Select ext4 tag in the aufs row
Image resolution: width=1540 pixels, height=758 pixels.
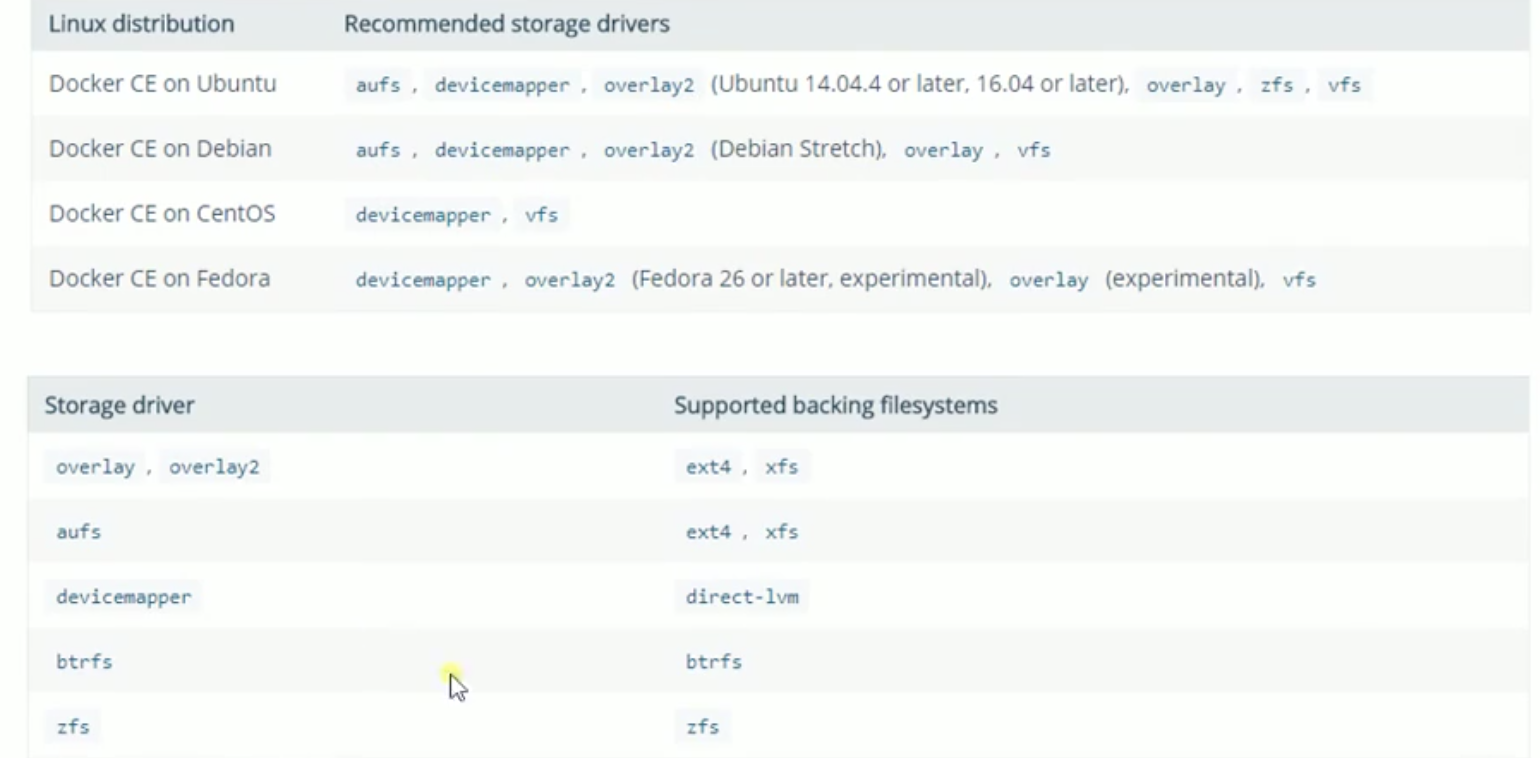tap(708, 532)
